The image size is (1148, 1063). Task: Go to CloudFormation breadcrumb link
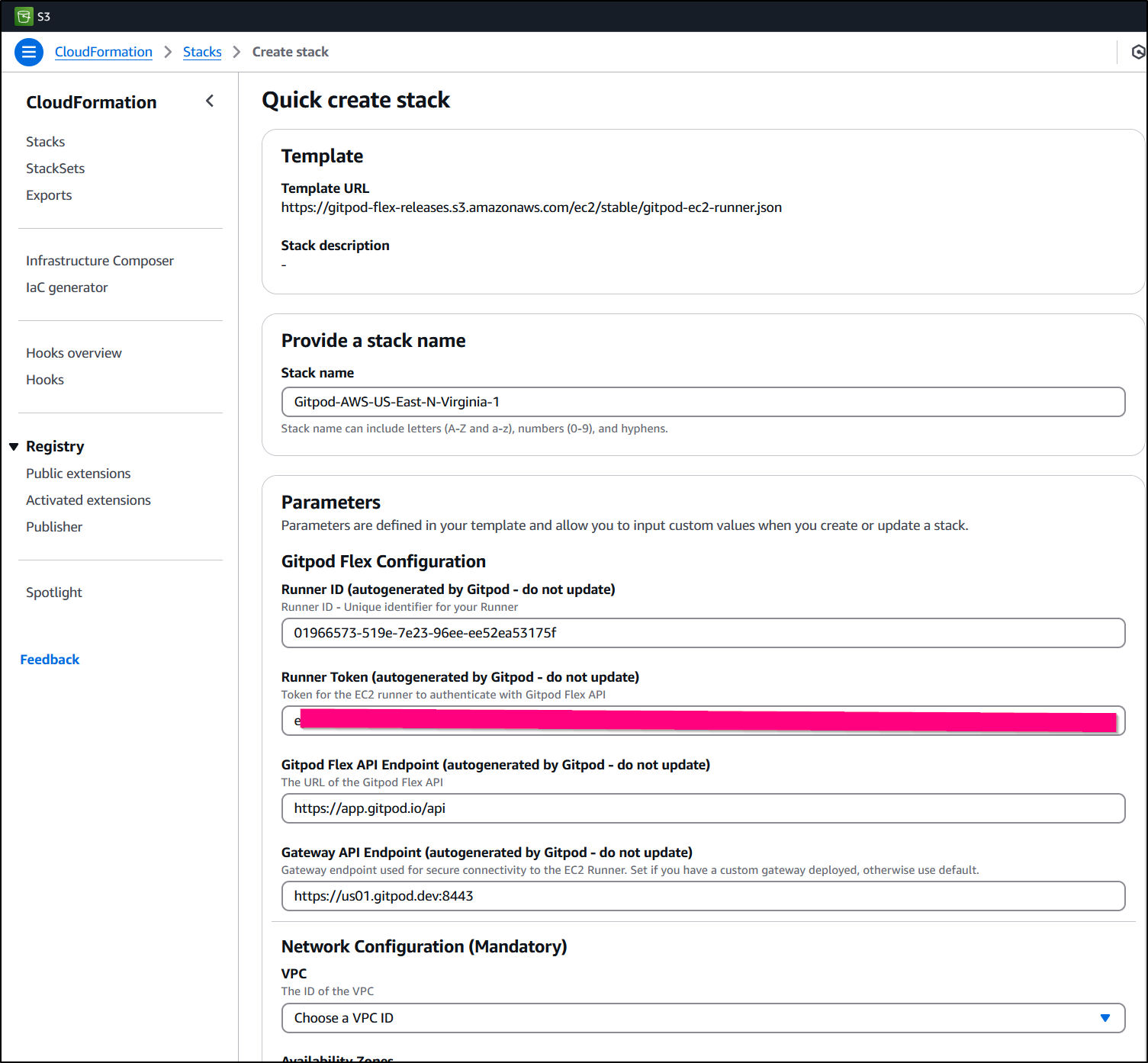[104, 52]
